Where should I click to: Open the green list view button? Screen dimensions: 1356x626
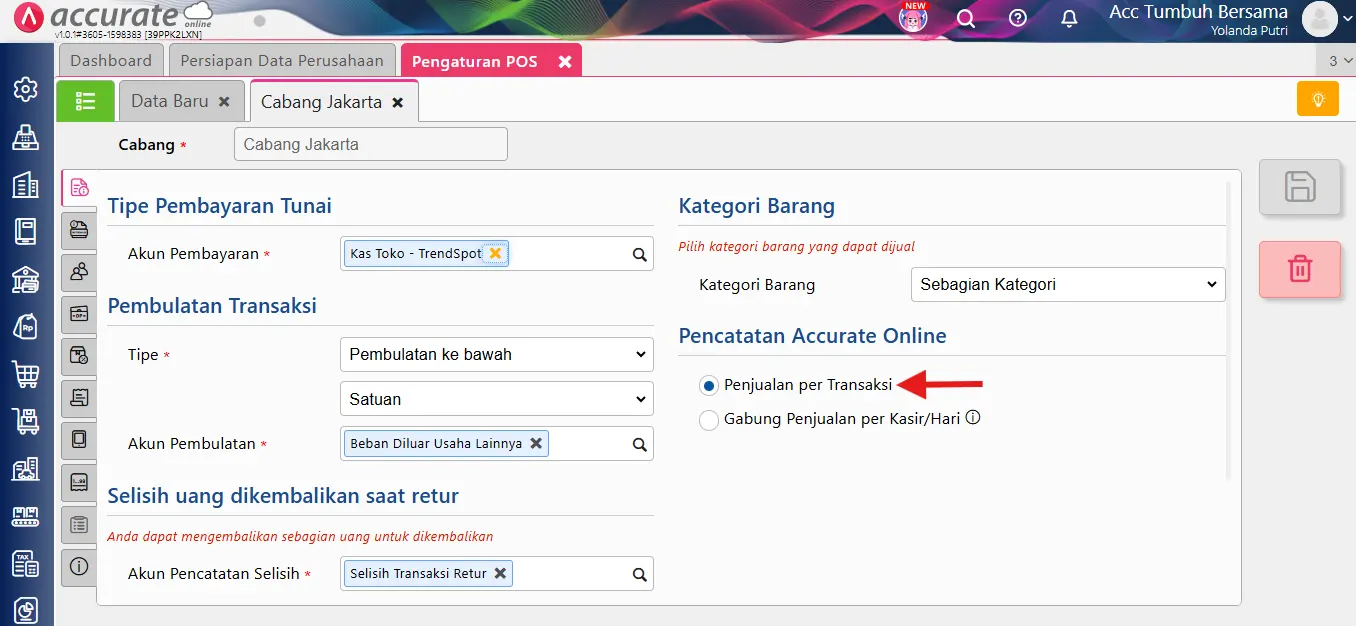click(85, 101)
